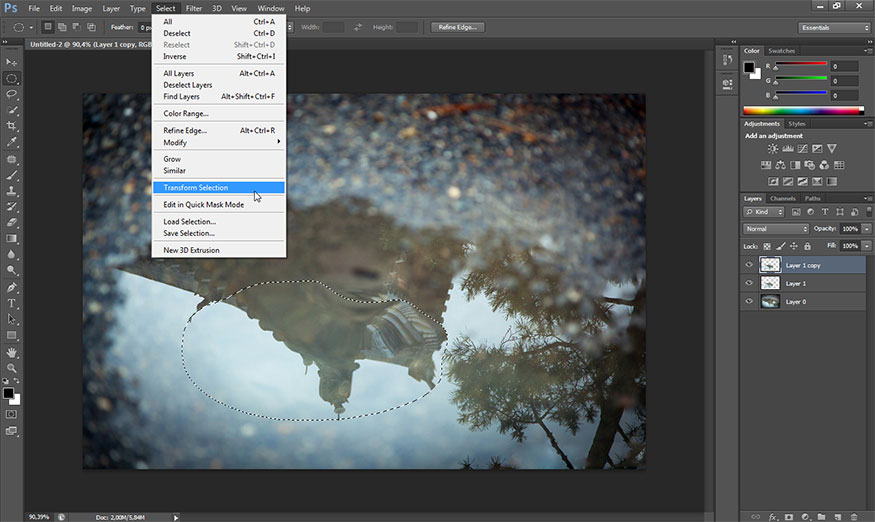Viewport: 875px width, 522px height.
Task: Click the Refine Edge... button
Action: [458, 27]
